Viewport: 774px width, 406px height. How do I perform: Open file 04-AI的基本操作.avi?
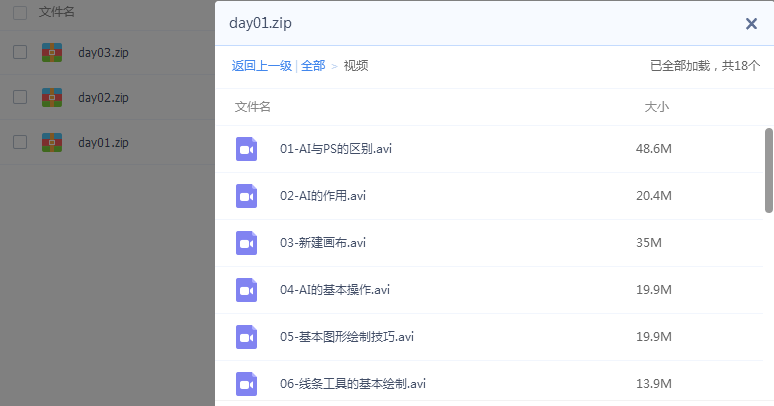point(335,289)
